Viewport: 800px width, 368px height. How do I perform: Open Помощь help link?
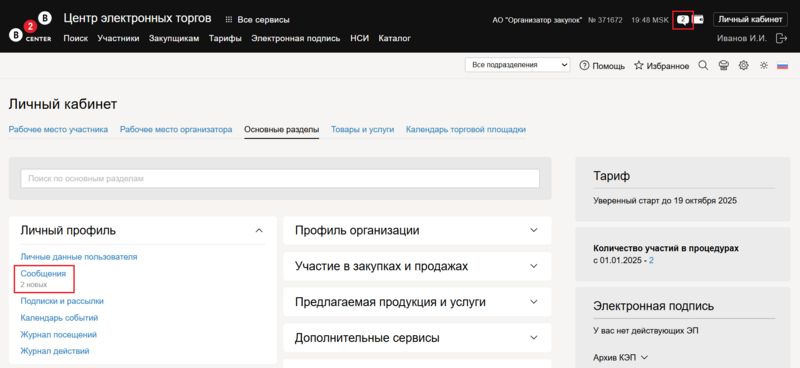[602, 66]
